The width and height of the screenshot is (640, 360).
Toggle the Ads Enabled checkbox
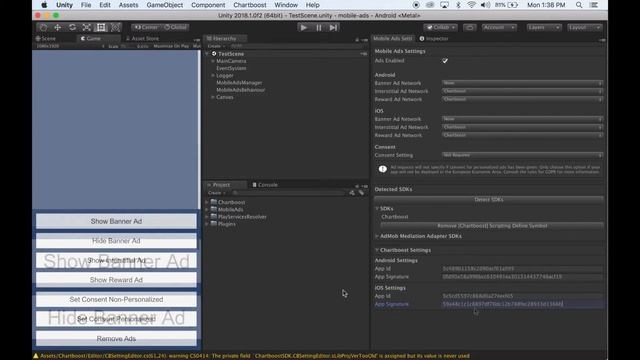445,61
